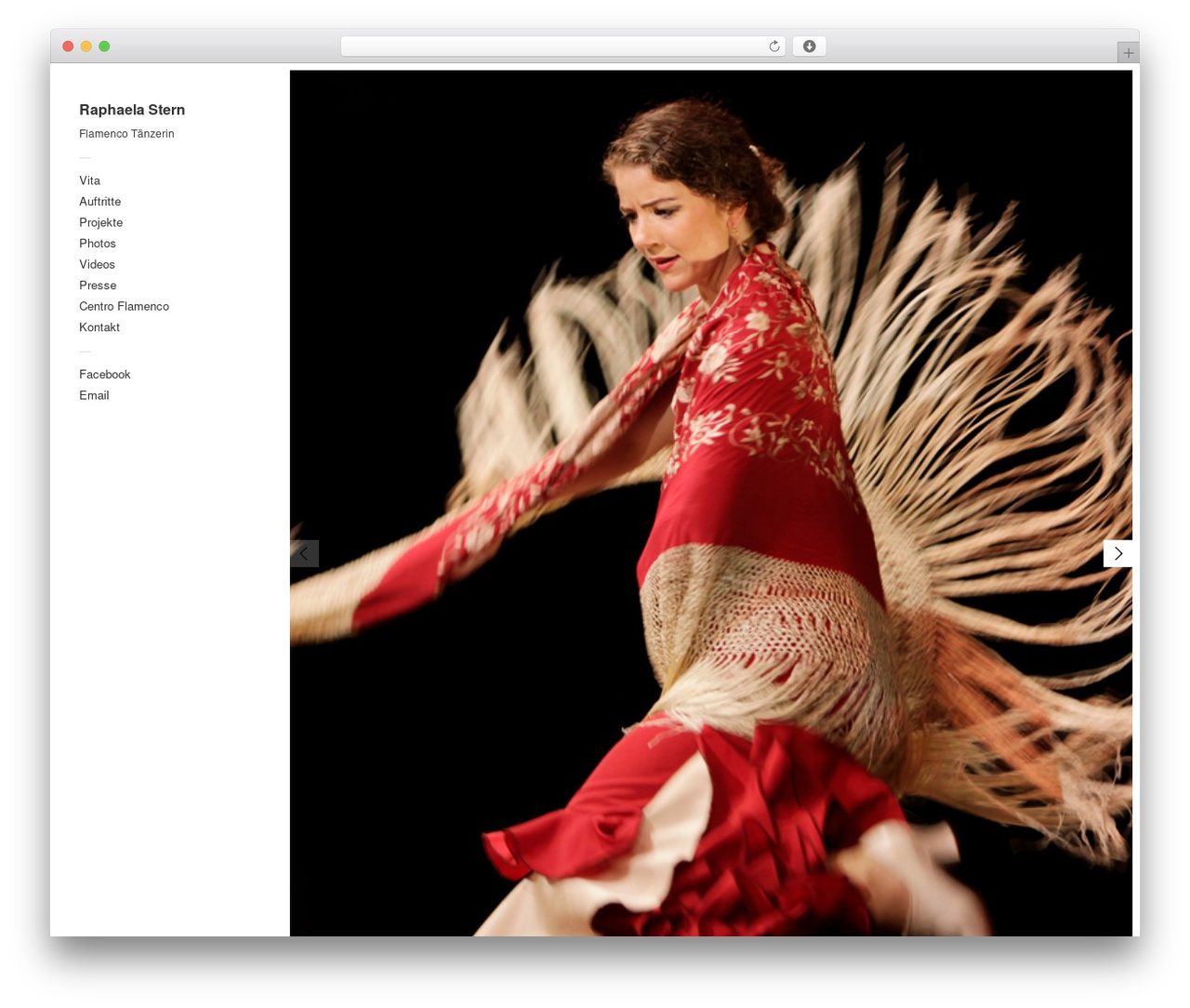Screen dimensions: 1190x1008
Task: Reload the page with the refresh icon
Action: point(774,46)
